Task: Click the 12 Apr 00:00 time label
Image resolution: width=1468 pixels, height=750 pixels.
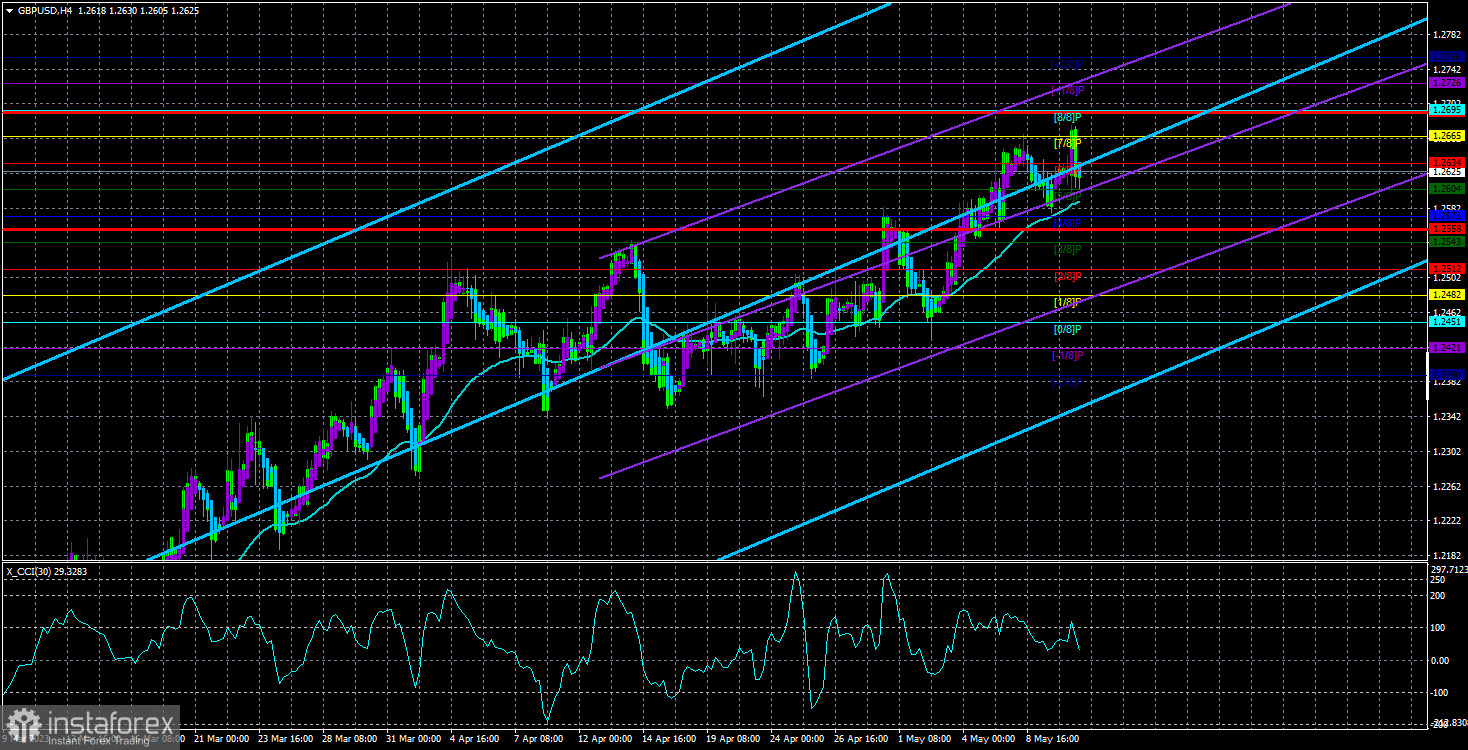Action: (x=605, y=740)
